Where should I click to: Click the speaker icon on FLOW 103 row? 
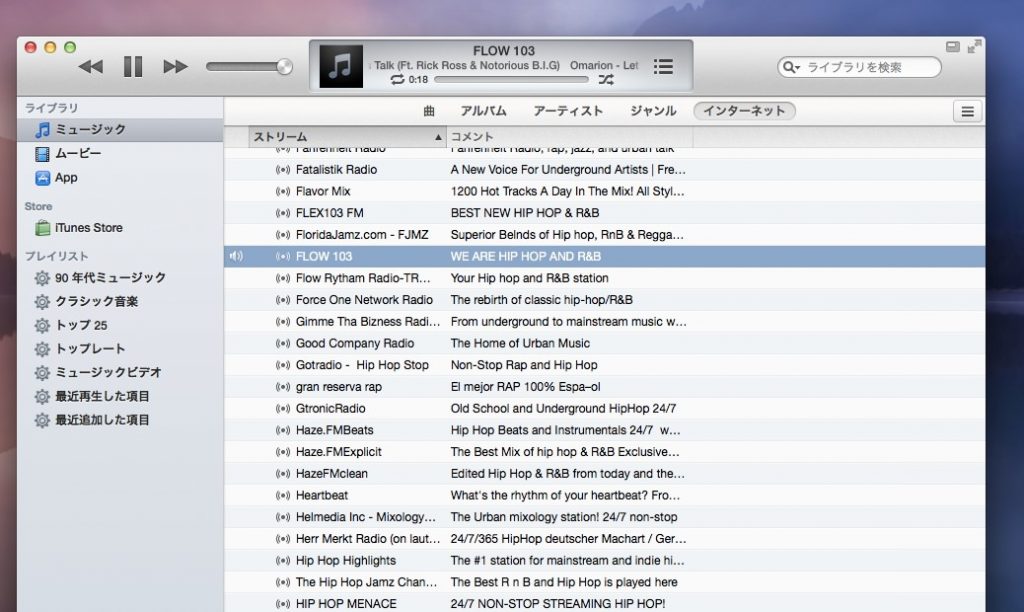click(x=236, y=256)
